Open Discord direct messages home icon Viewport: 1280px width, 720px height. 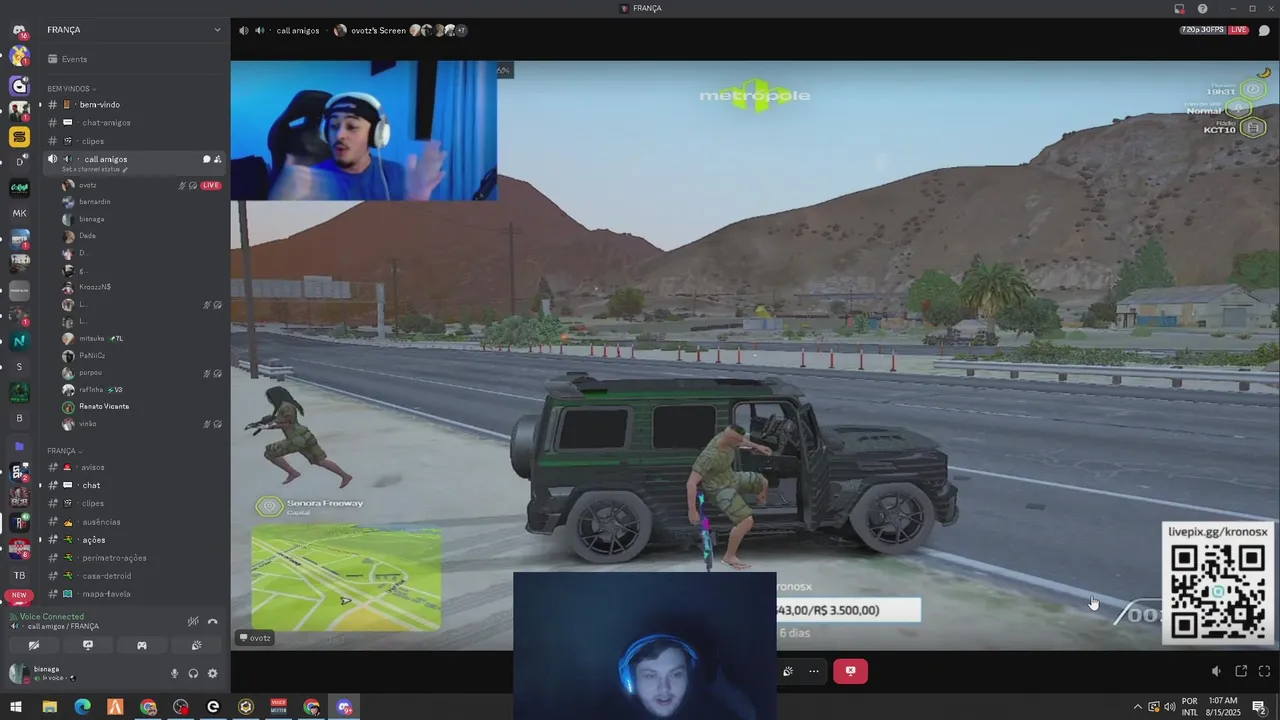(19, 31)
